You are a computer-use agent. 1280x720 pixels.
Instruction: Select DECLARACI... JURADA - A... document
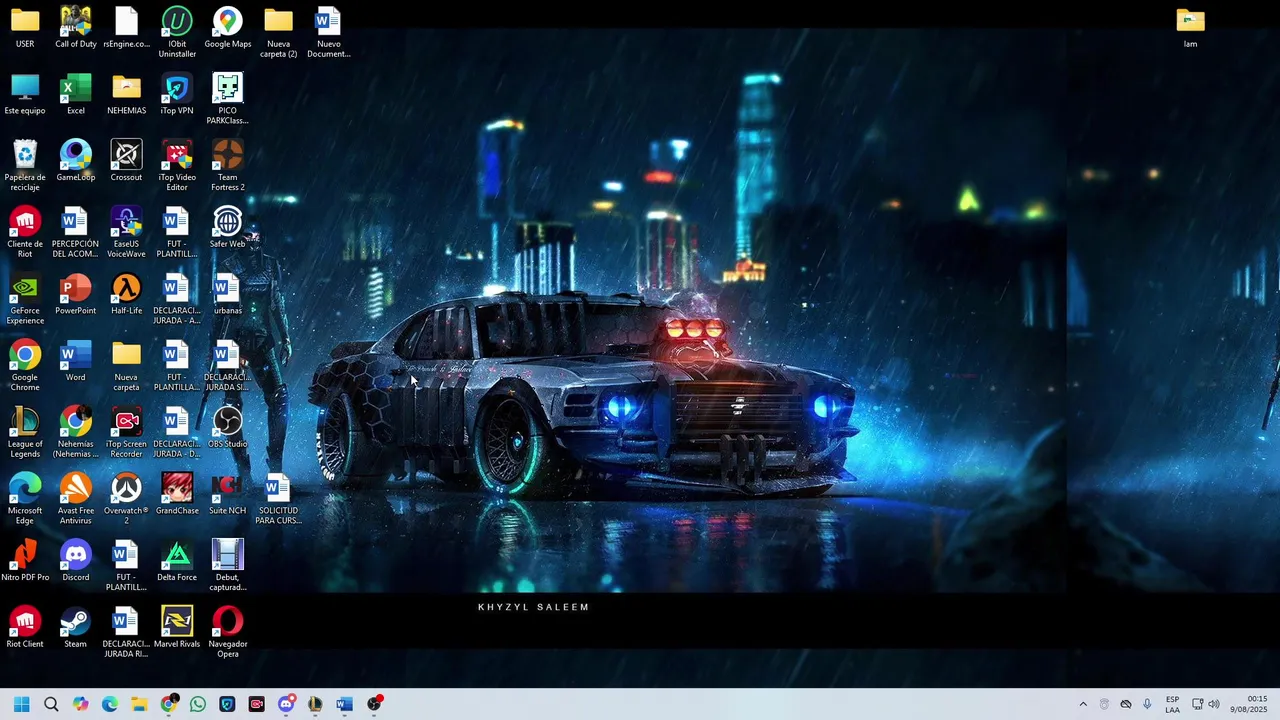coord(177,299)
